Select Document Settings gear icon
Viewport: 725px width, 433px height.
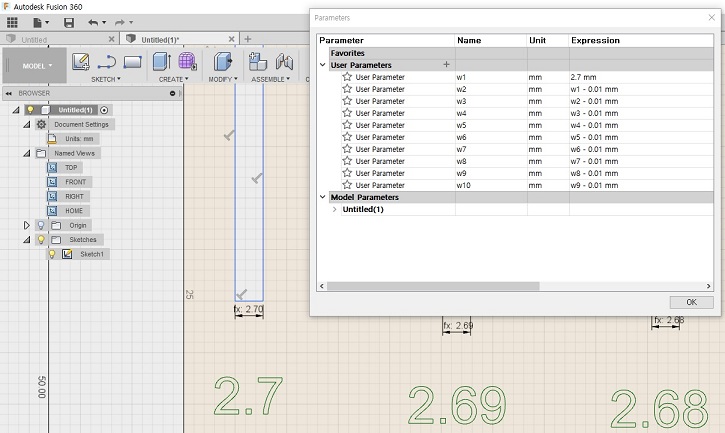point(41,124)
